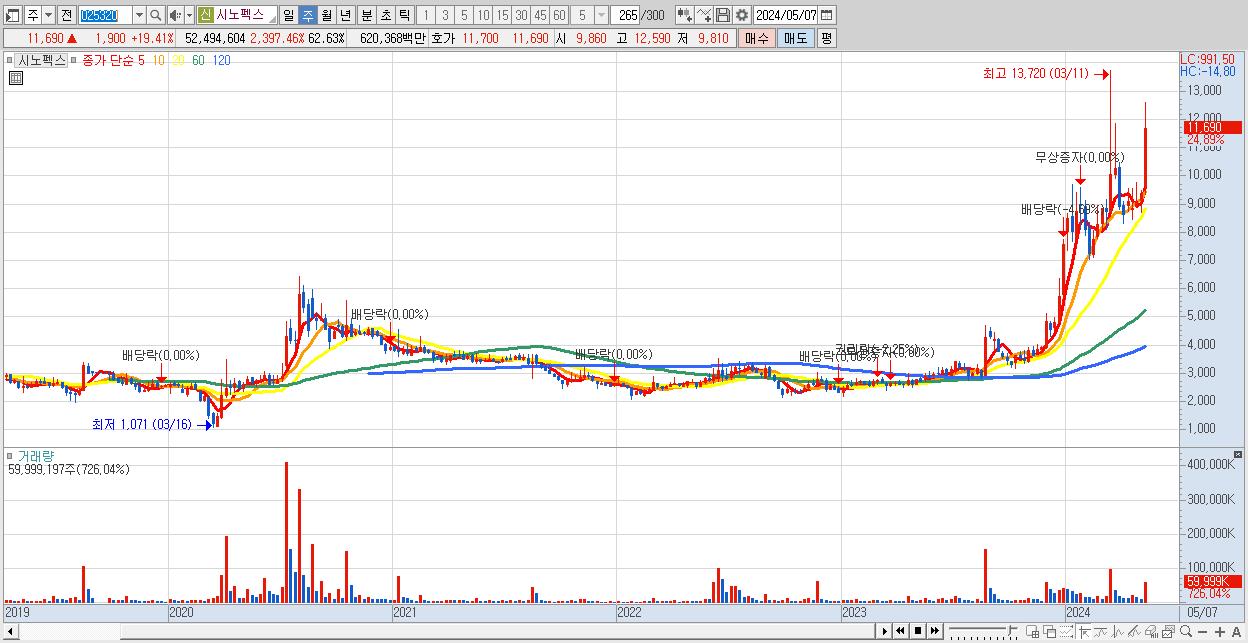Select the 30 interval button
The width and height of the screenshot is (1248, 643).
pos(521,15)
